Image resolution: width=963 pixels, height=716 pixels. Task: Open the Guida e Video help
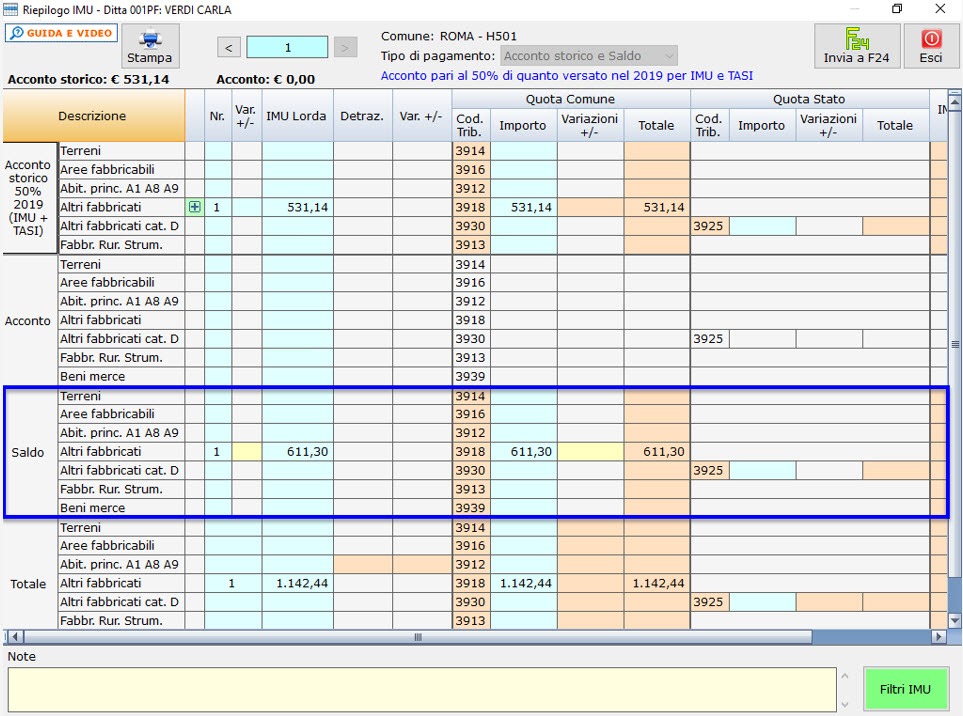click(60, 32)
